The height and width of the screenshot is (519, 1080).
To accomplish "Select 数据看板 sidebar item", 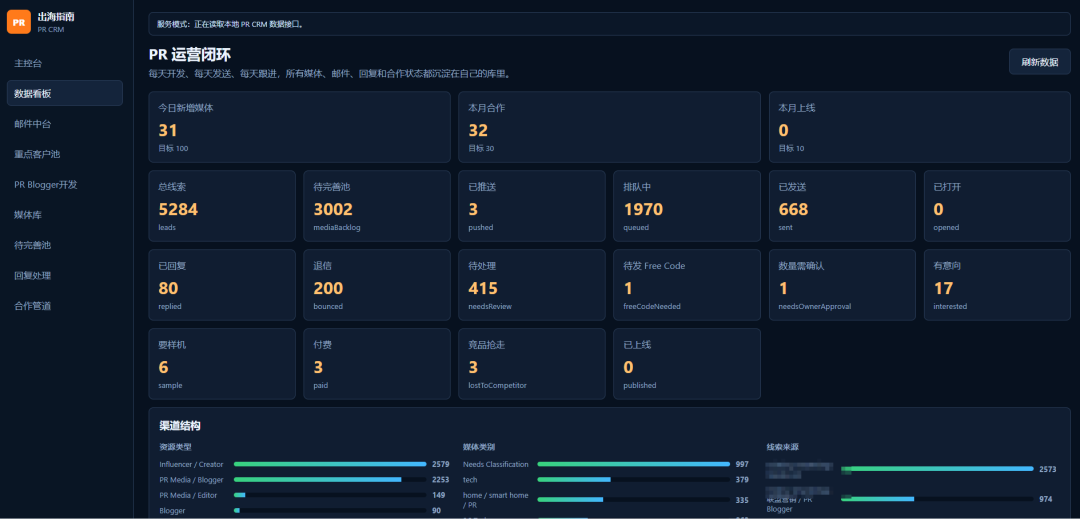I will tap(65, 94).
